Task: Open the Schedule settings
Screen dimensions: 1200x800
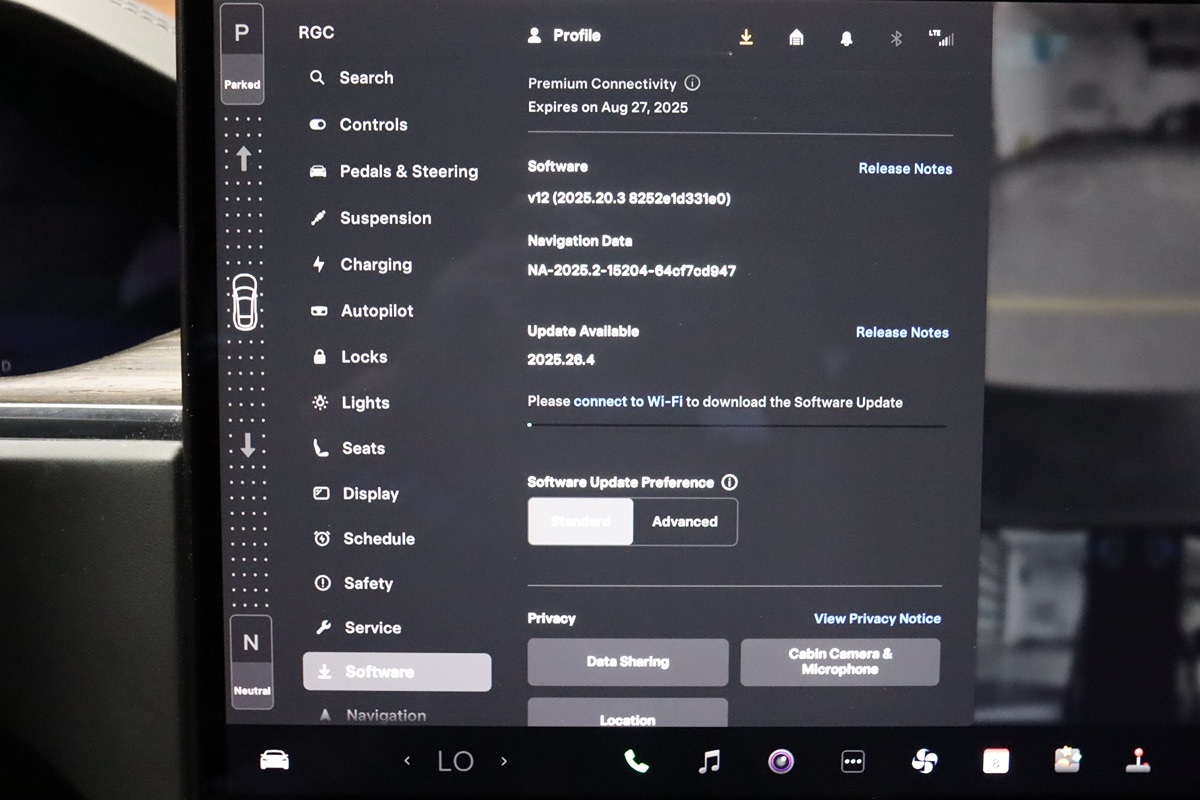Action: (x=364, y=539)
